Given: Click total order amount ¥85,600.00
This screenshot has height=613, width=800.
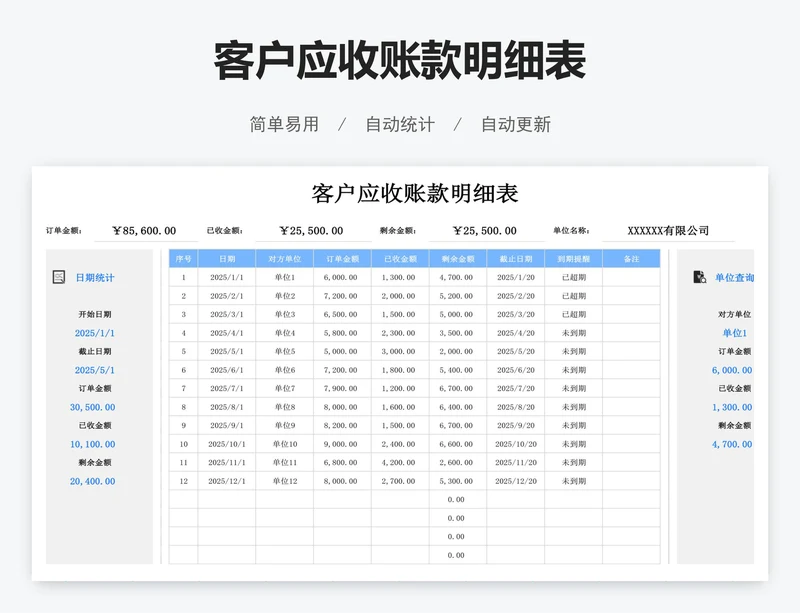Looking at the screenshot, I should [x=144, y=231].
